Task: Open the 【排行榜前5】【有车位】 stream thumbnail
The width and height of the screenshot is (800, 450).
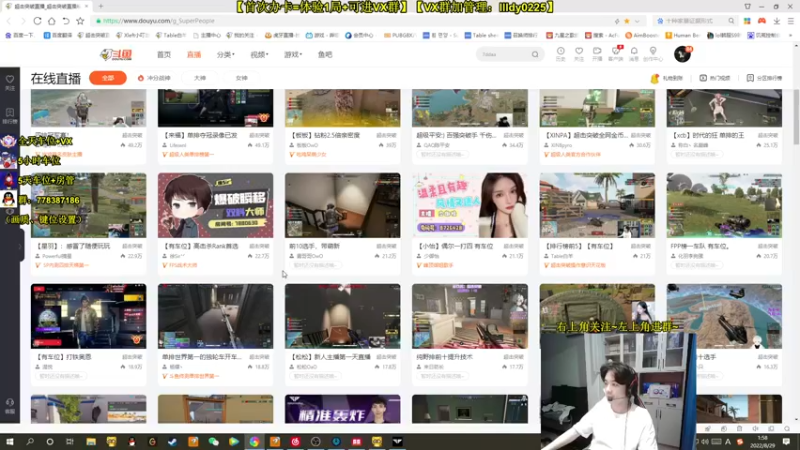Action: 597,205
